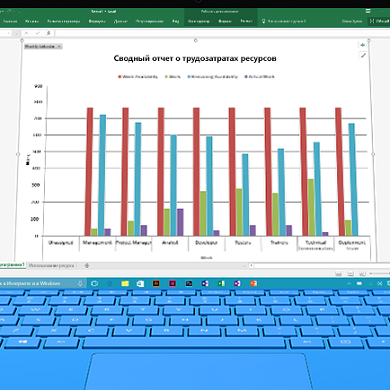This screenshot has height=390, width=390.
Task: Add a new sheet with plus icon
Action: tap(87, 266)
